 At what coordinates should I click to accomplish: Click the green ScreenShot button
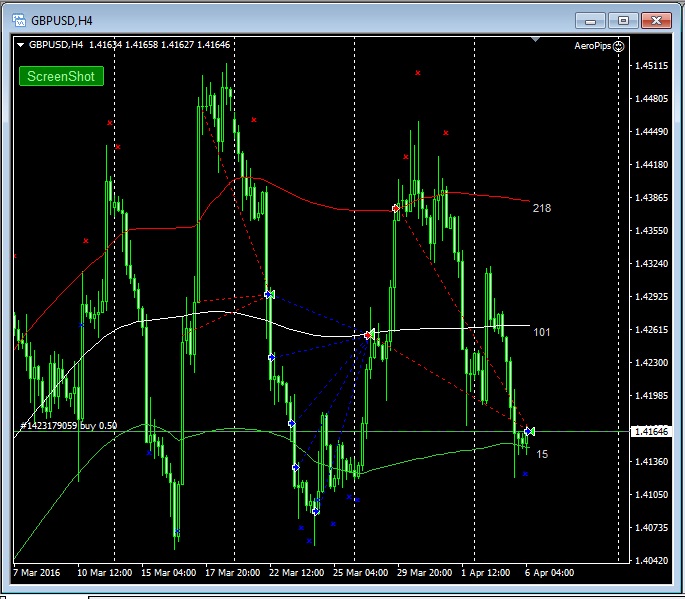coord(61,76)
